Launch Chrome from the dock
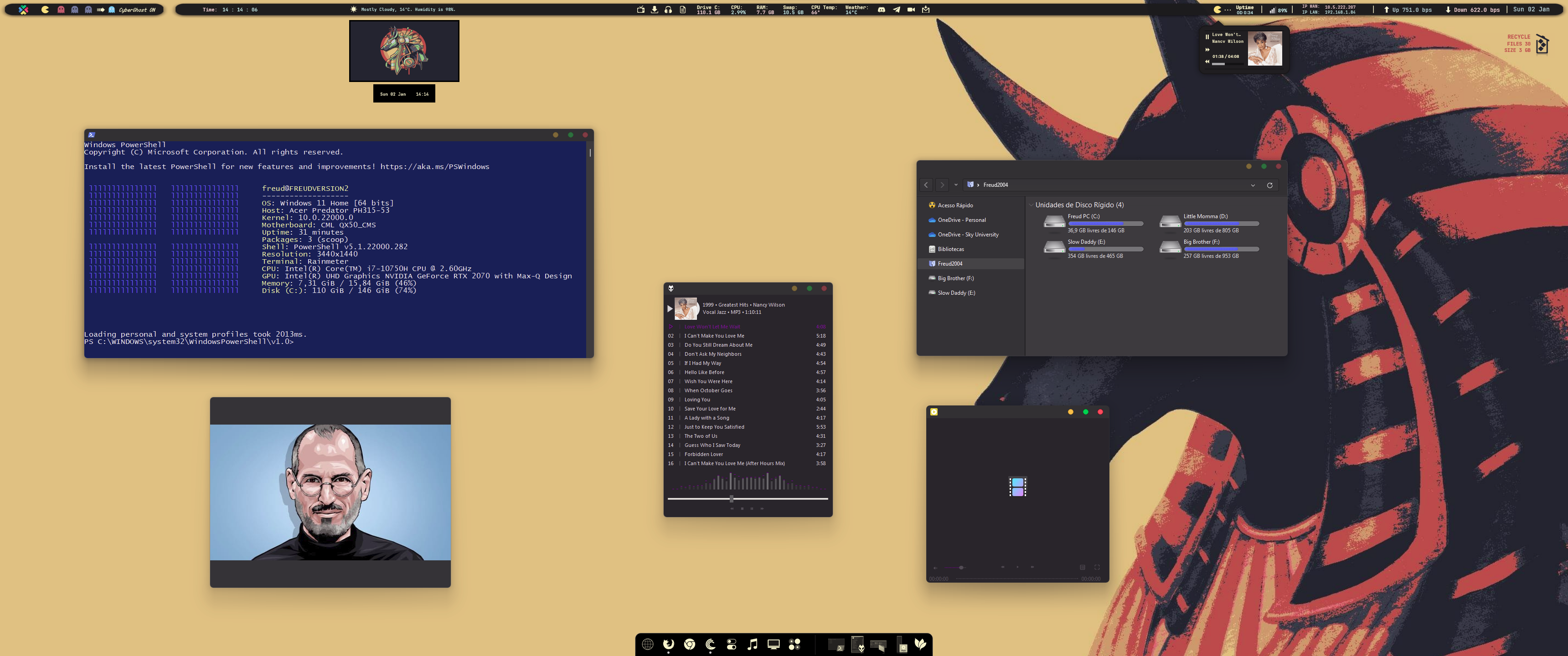The width and height of the screenshot is (1568, 656). 689,644
